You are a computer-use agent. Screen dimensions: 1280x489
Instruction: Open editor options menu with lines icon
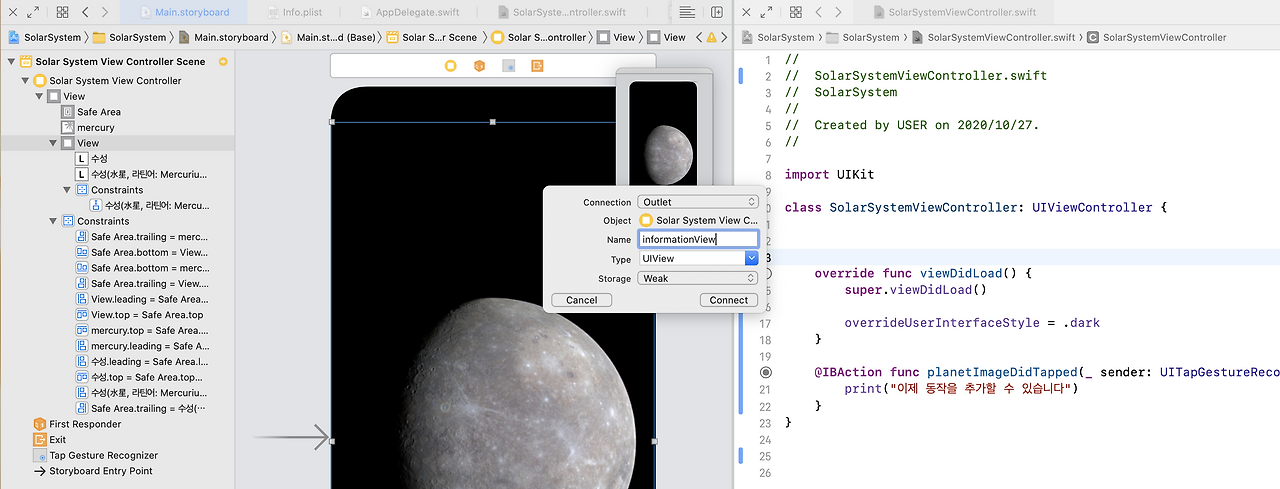pos(687,12)
